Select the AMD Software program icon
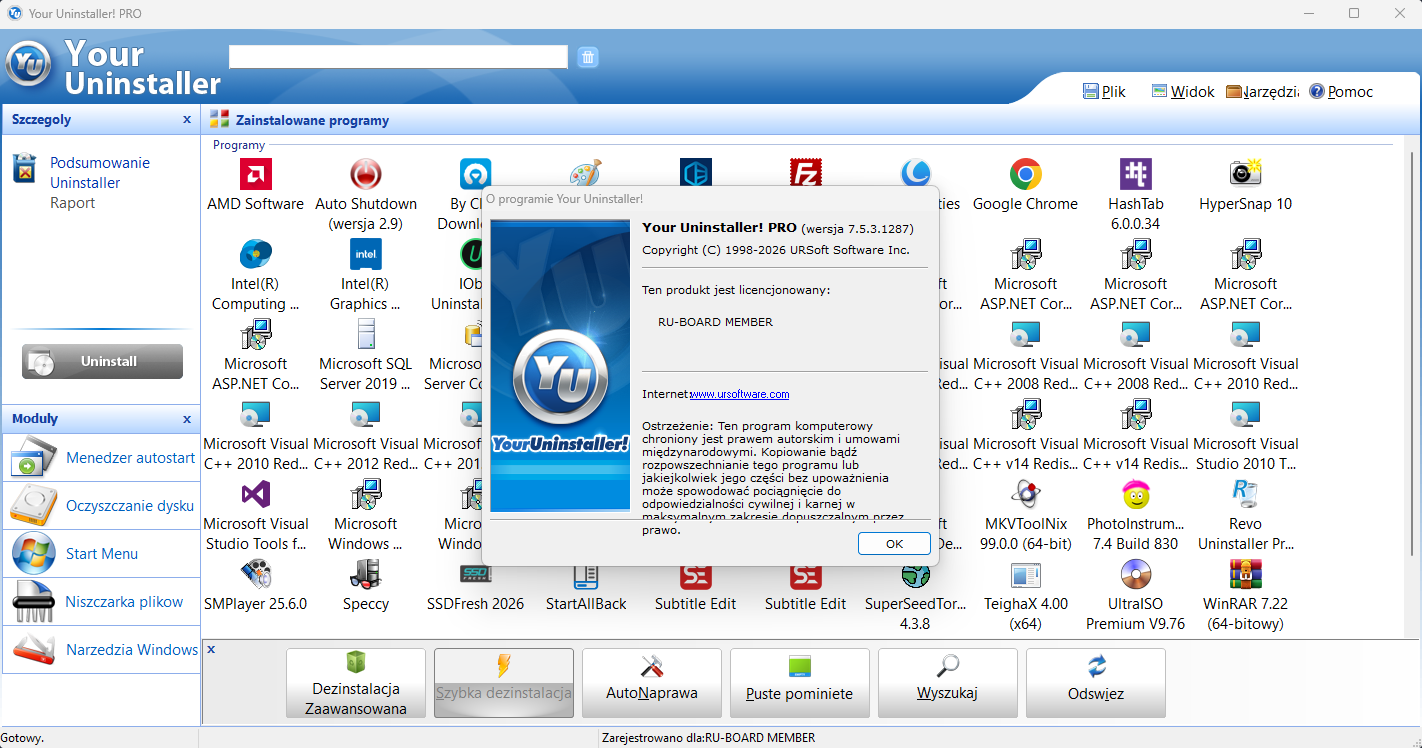This screenshot has width=1422, height=748. [255, 174]
